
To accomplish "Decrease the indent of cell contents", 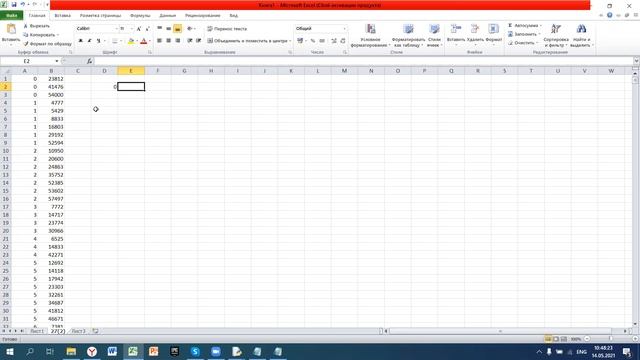I will click(190, 40).
